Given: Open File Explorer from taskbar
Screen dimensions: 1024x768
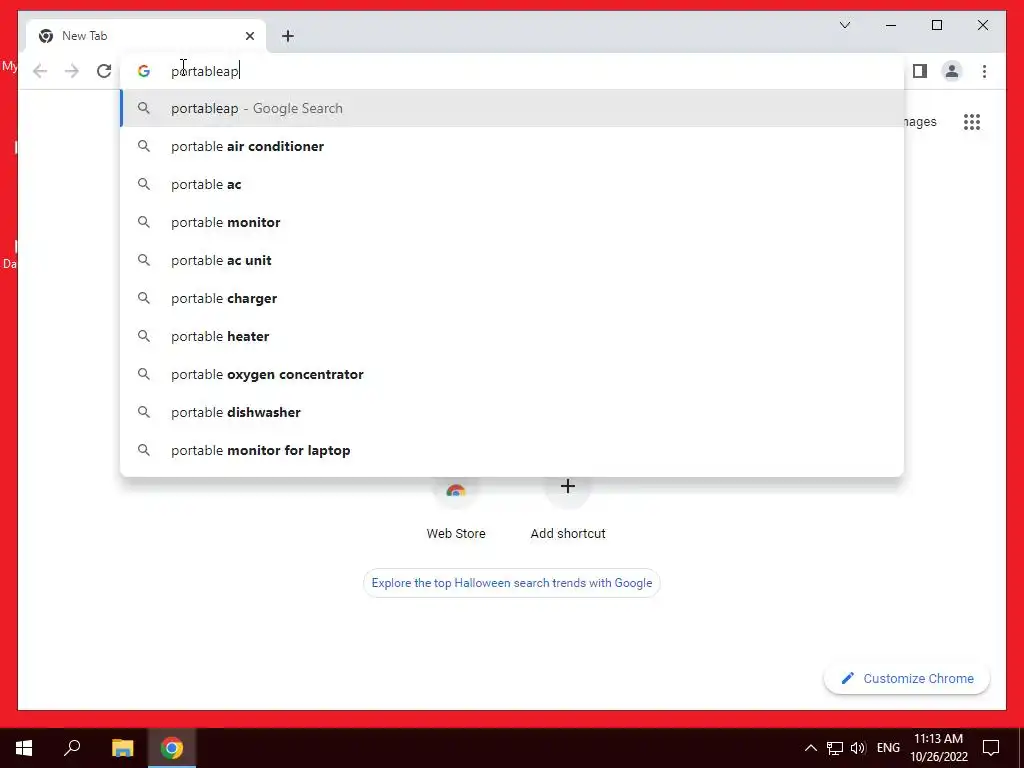Looking at the screenshot, I should coord(122,748).
